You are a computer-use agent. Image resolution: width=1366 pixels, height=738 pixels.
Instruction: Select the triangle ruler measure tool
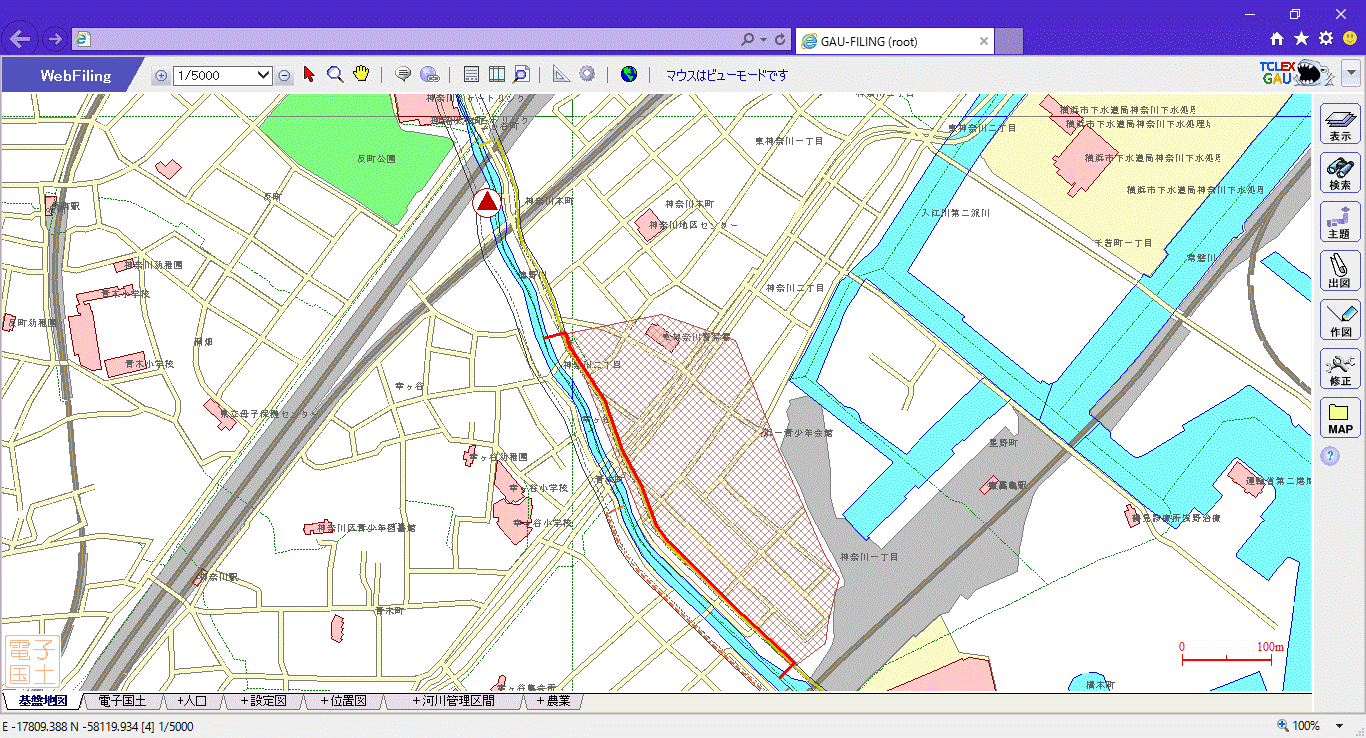point(561,75)
